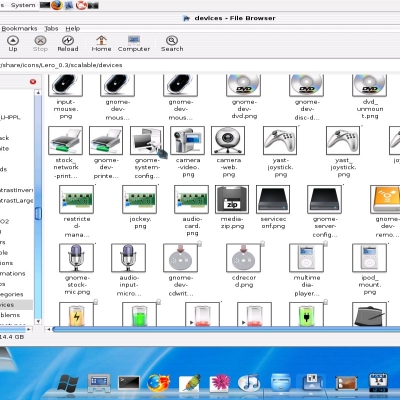
Task: Open the Bookmarks menu
Action: (x=19, y=29)
